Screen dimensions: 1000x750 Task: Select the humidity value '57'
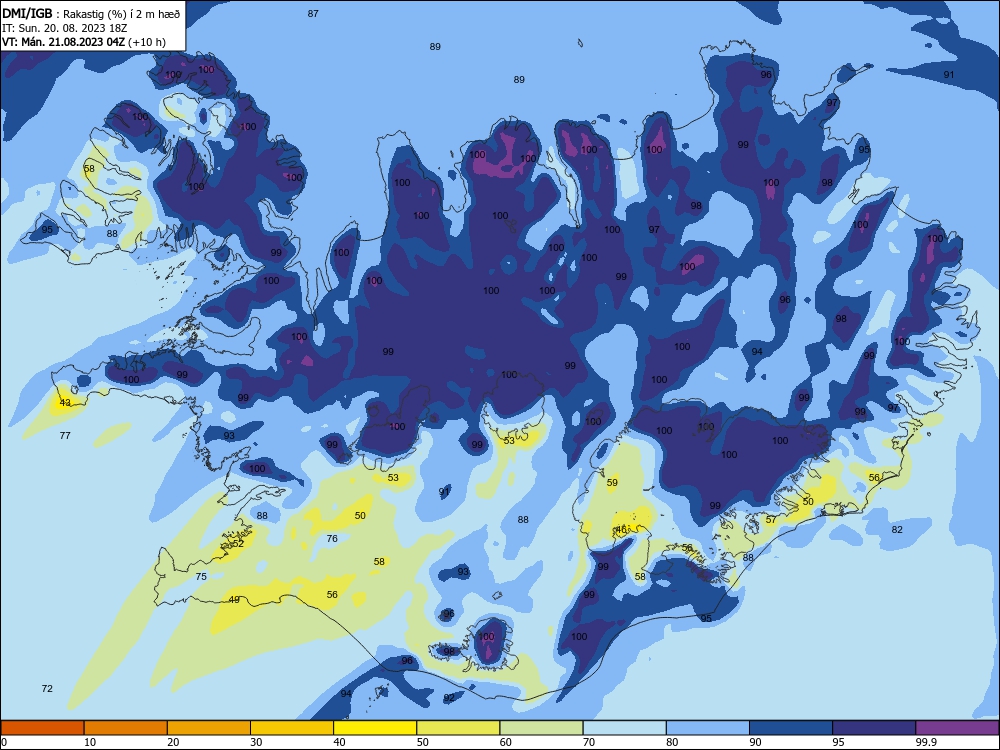pos(772,520)
